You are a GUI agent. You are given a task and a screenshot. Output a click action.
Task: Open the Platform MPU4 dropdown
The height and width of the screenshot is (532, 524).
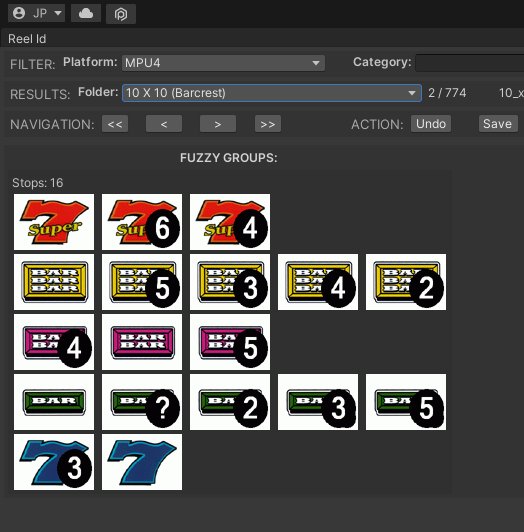pyautogui.click(x=223, y=63)
